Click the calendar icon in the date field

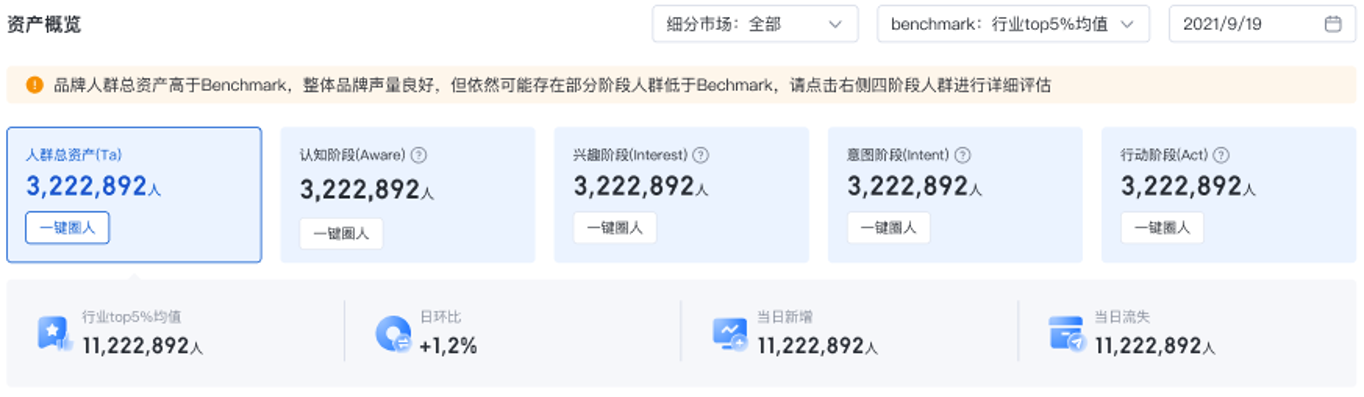click(x=1333, y=24)
